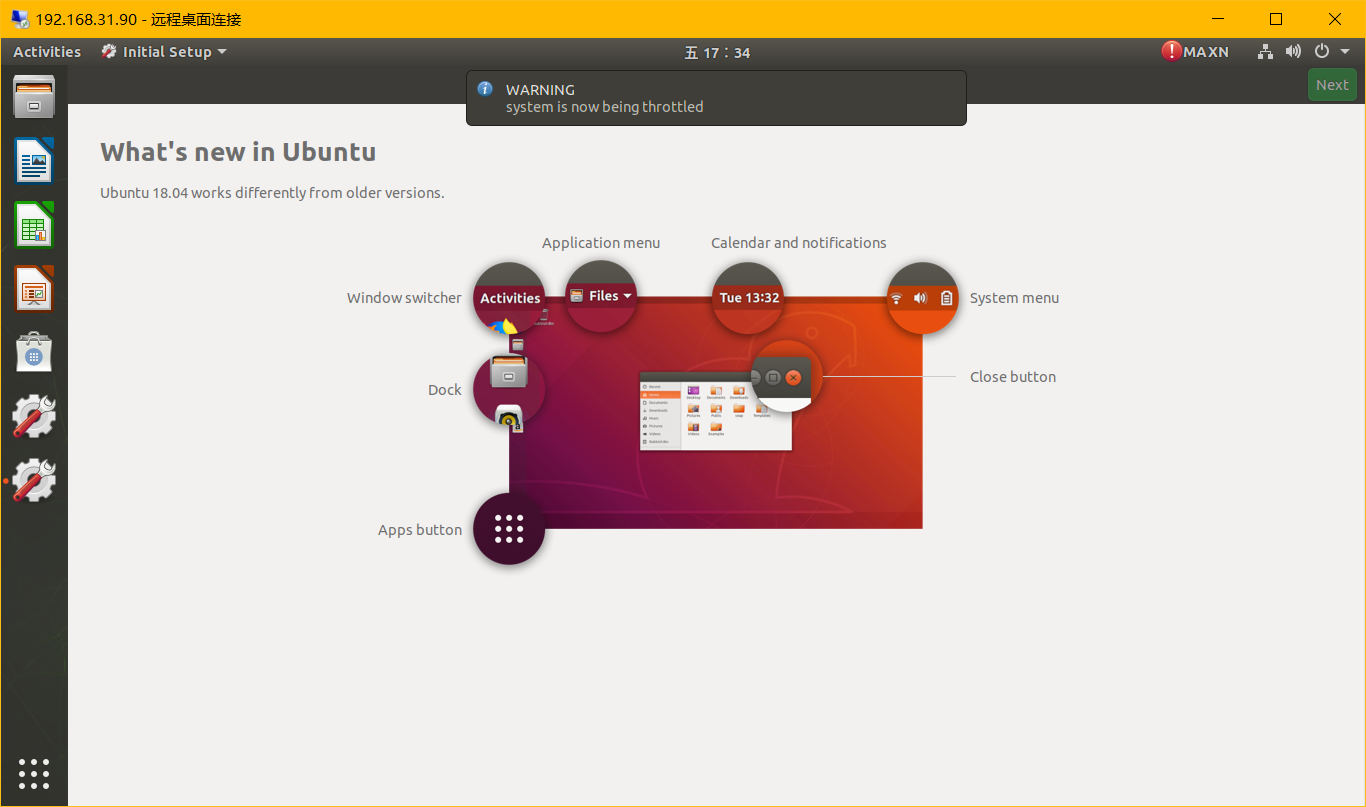Open Ubuntu Software from the dock
The height and width of the screenshot is (807, 1366).
point(33,352)
